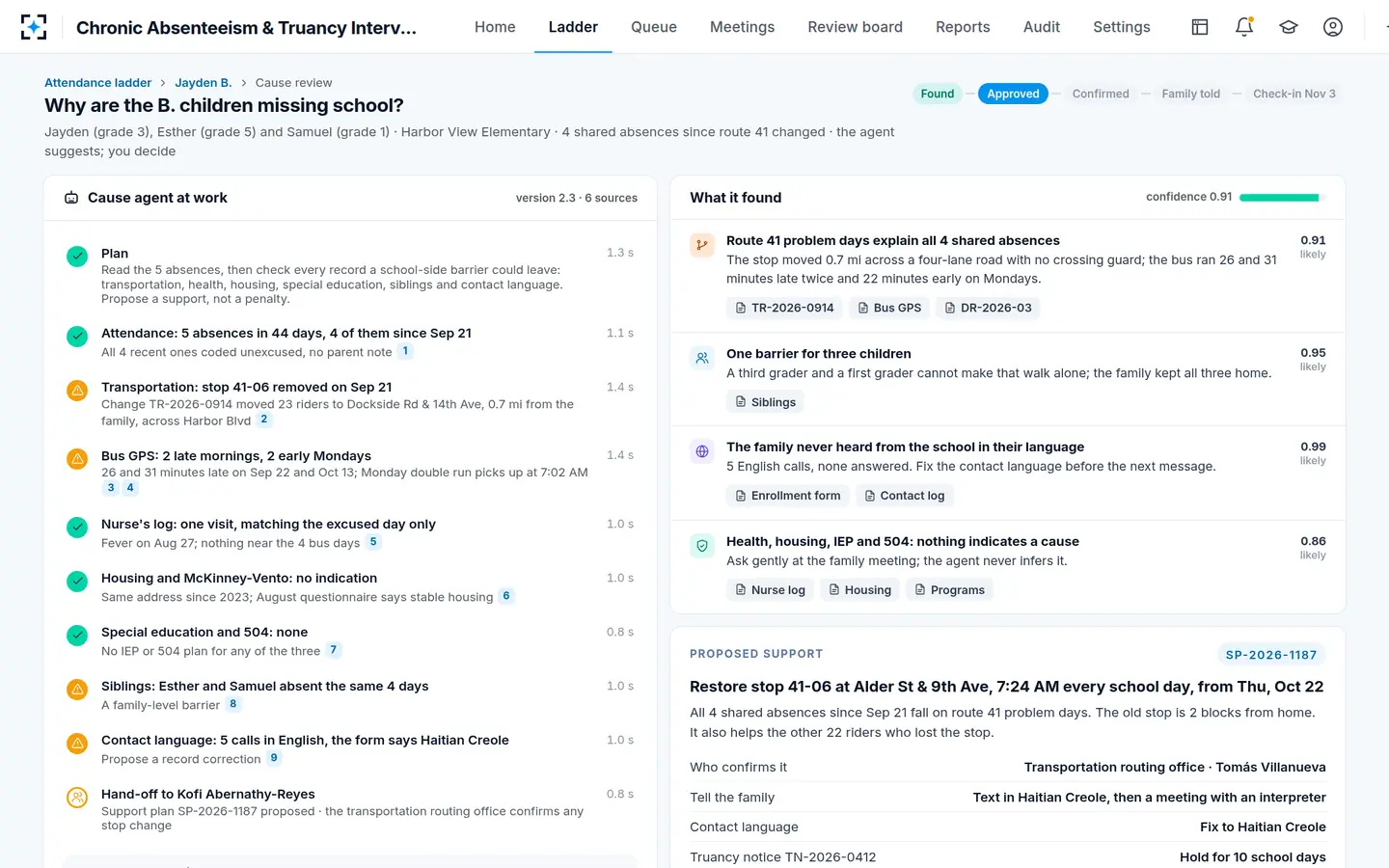Click the SP-2026-1187 support plan badge
Viewport: 1389px width, 868px height.
1271,655
